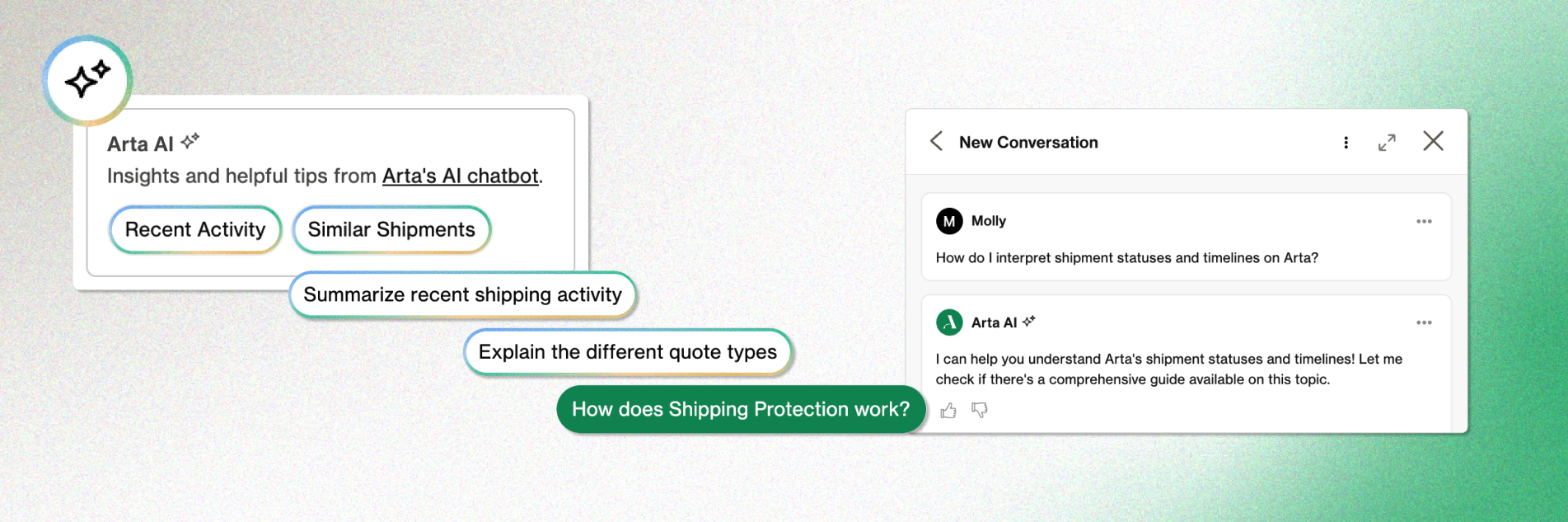Click the green Arta AI avatar

(949, 322)
